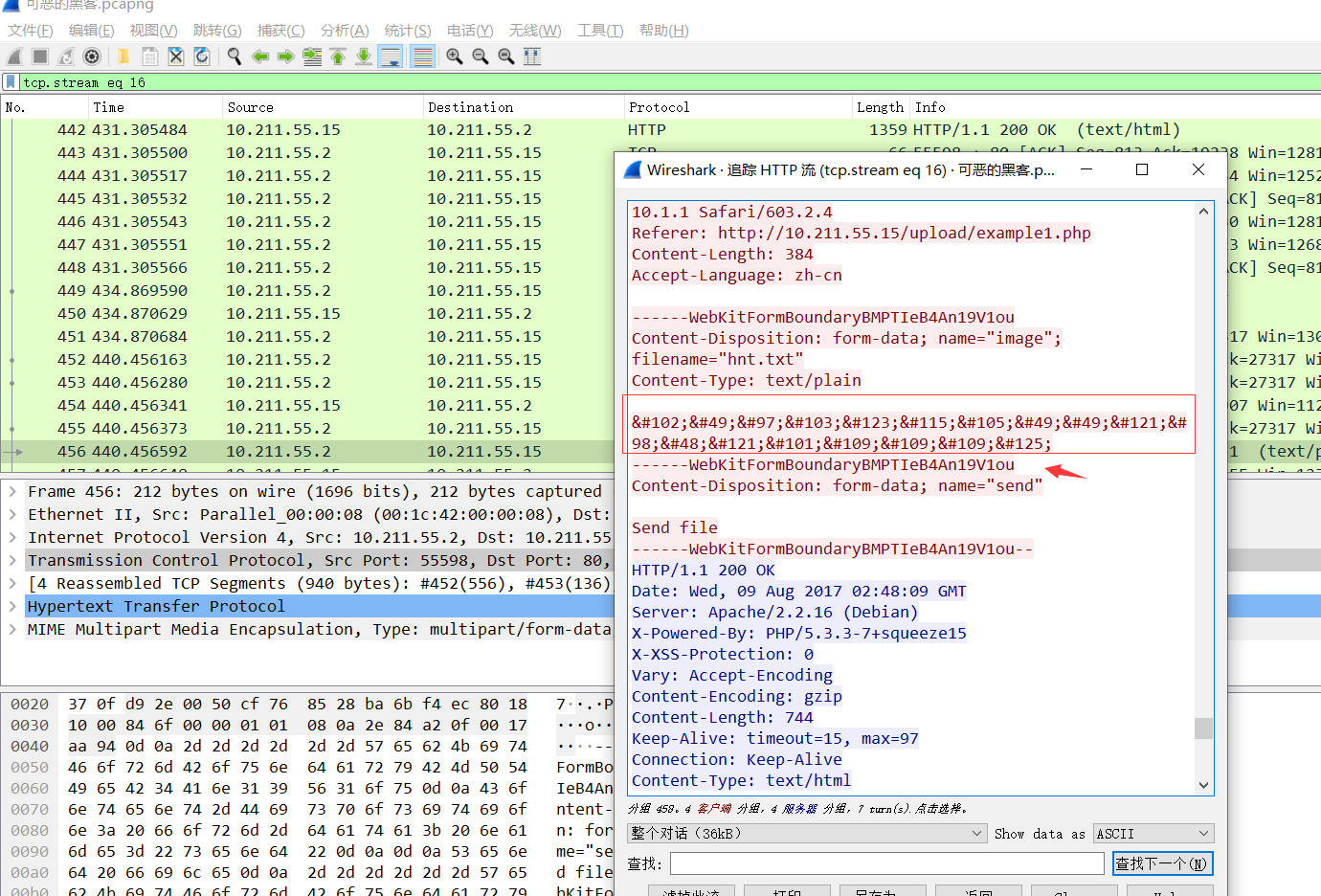Click the go to specific packet icon
Viewport: 1321px width, 896px height.
pyautogui.click(x=312, y=56)
